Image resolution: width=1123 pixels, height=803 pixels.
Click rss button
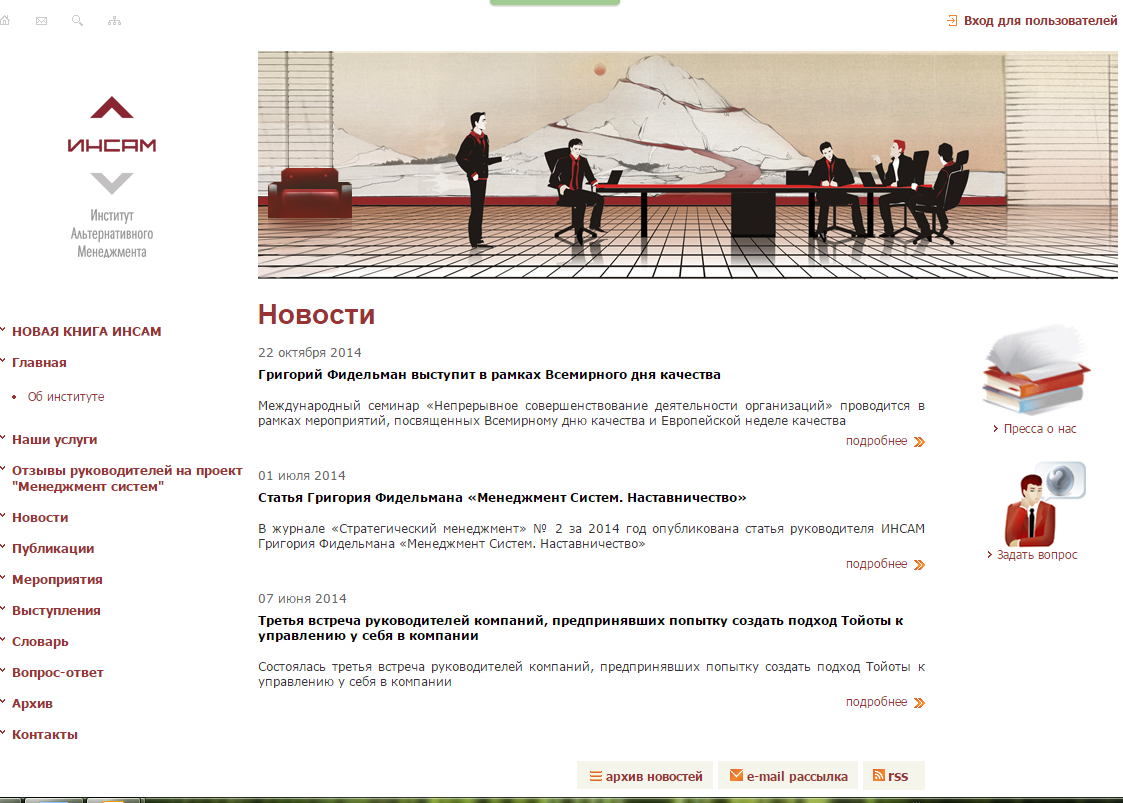894,776
